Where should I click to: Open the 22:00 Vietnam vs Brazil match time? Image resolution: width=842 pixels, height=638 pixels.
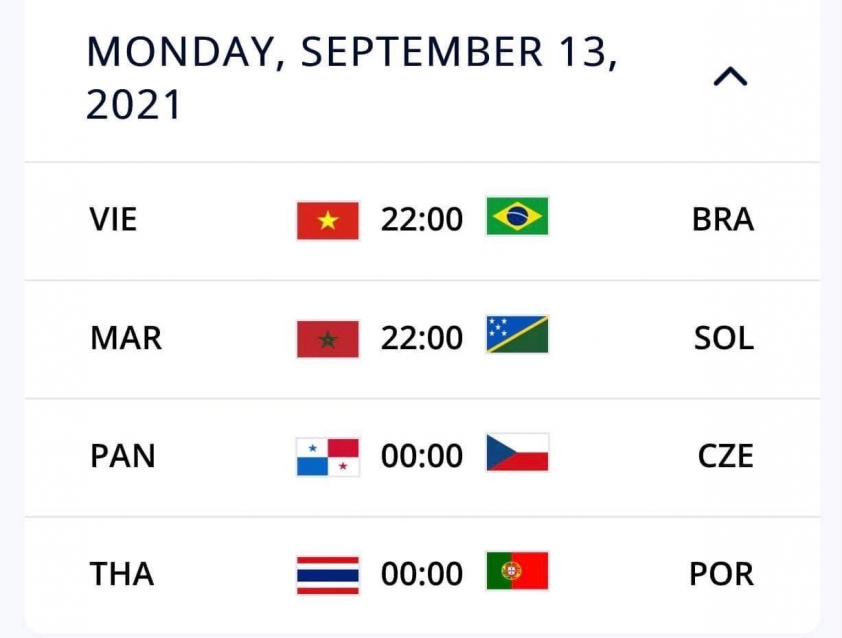pyautogui.click(x=422, y=219)
